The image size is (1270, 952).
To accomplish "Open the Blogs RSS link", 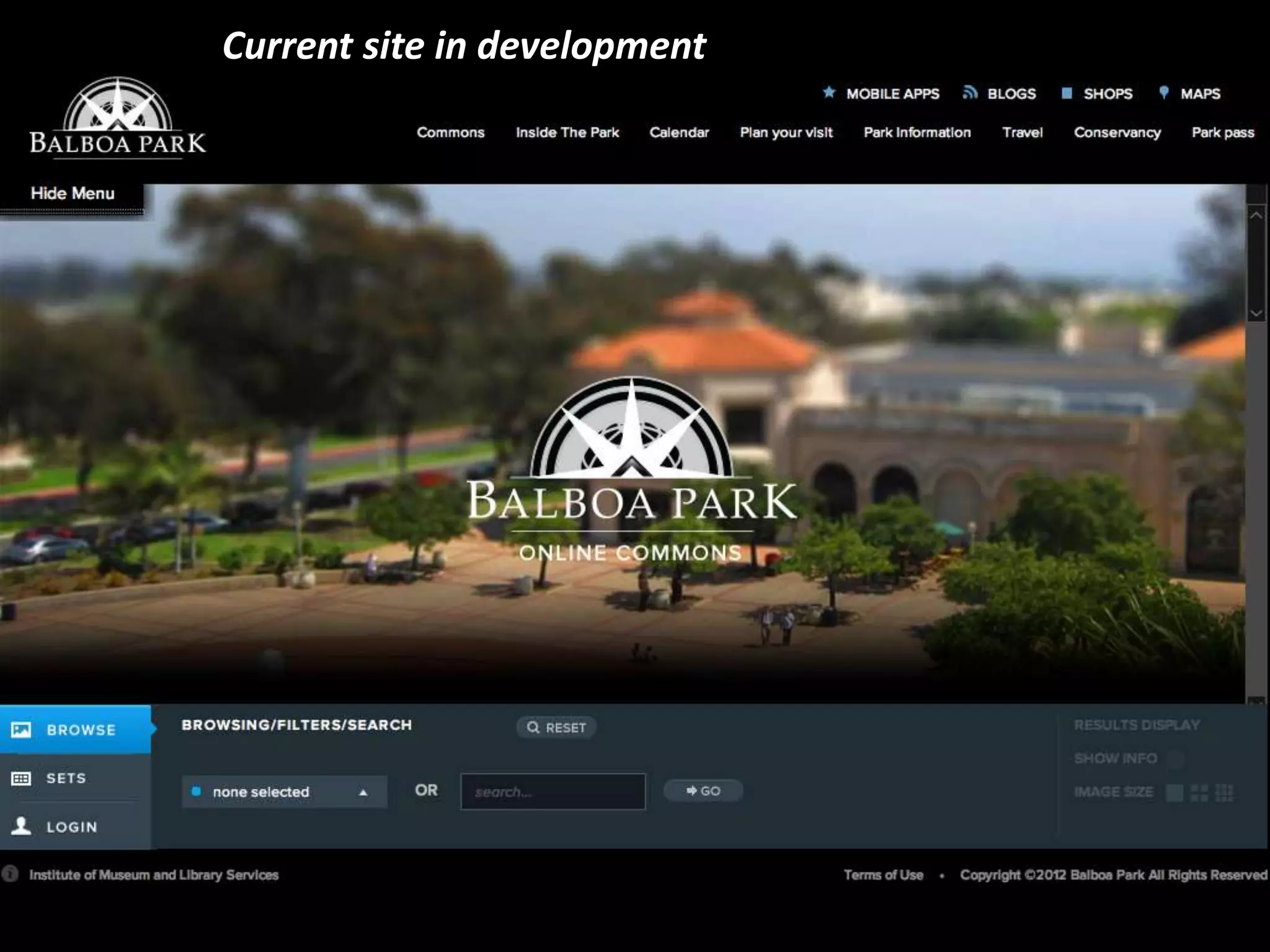I will click(999, 94).
